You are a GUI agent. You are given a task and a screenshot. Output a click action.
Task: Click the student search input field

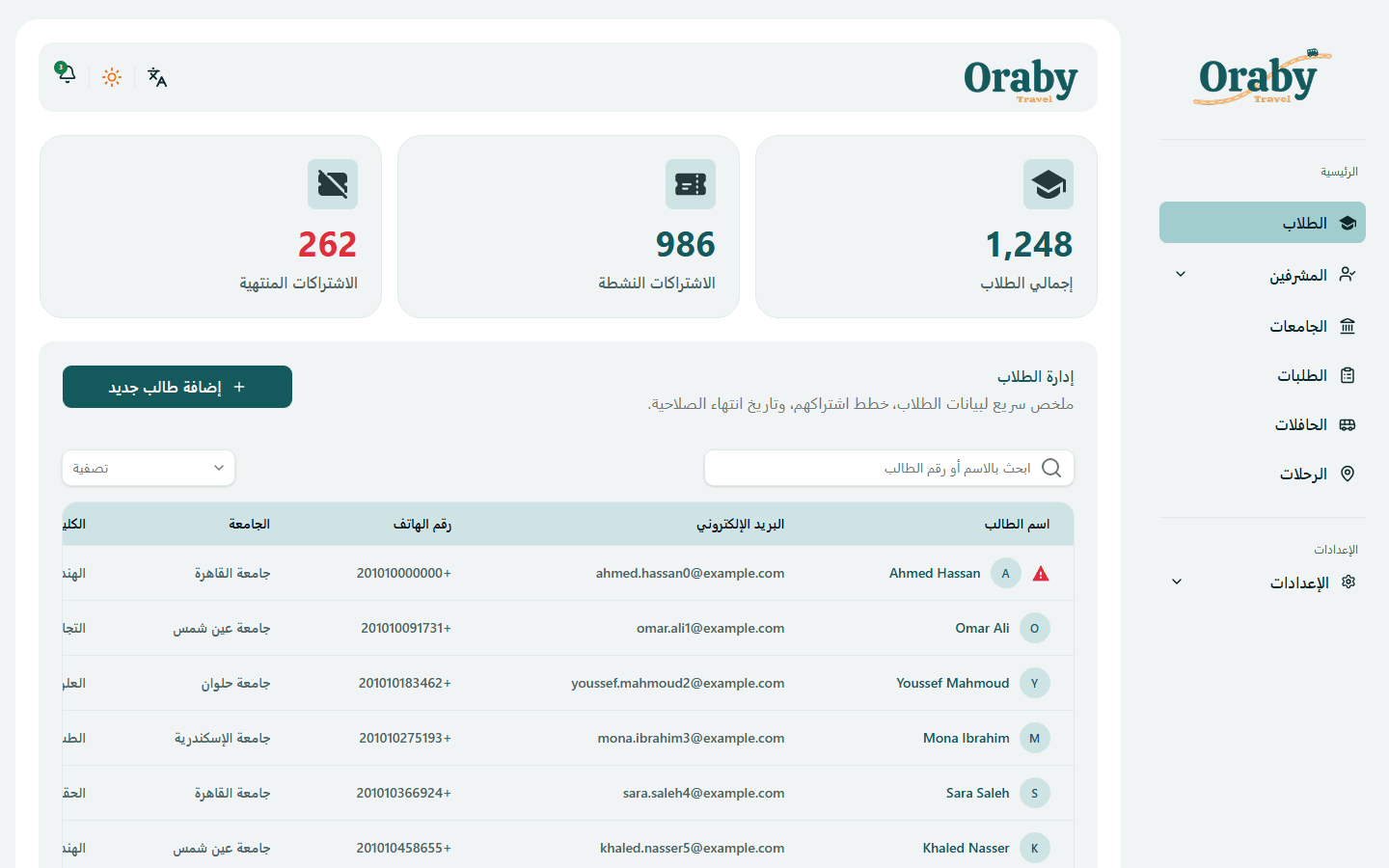click(889, 468)
